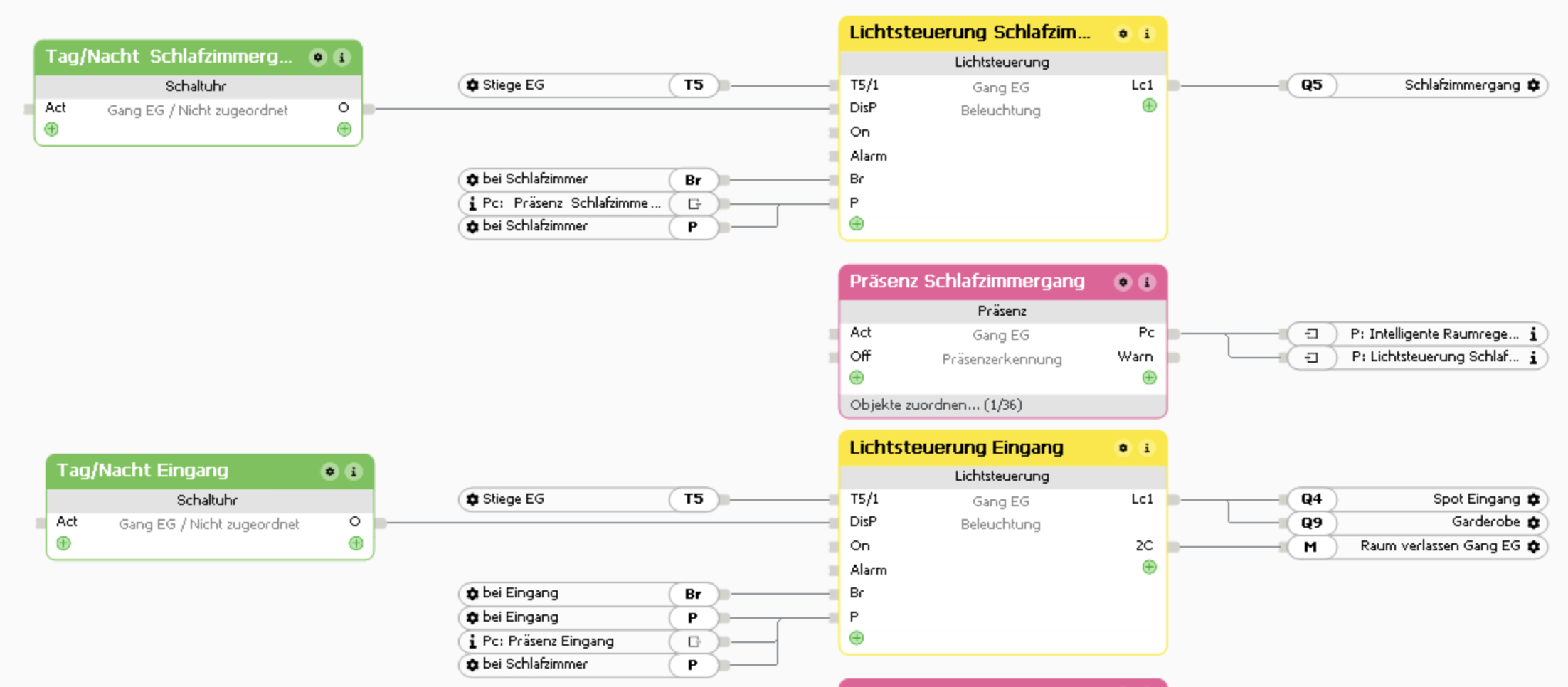Select the Q5 Schlafzimmergang output connector
This screenshot has height=687, width=1568.
click(1312, 85)
